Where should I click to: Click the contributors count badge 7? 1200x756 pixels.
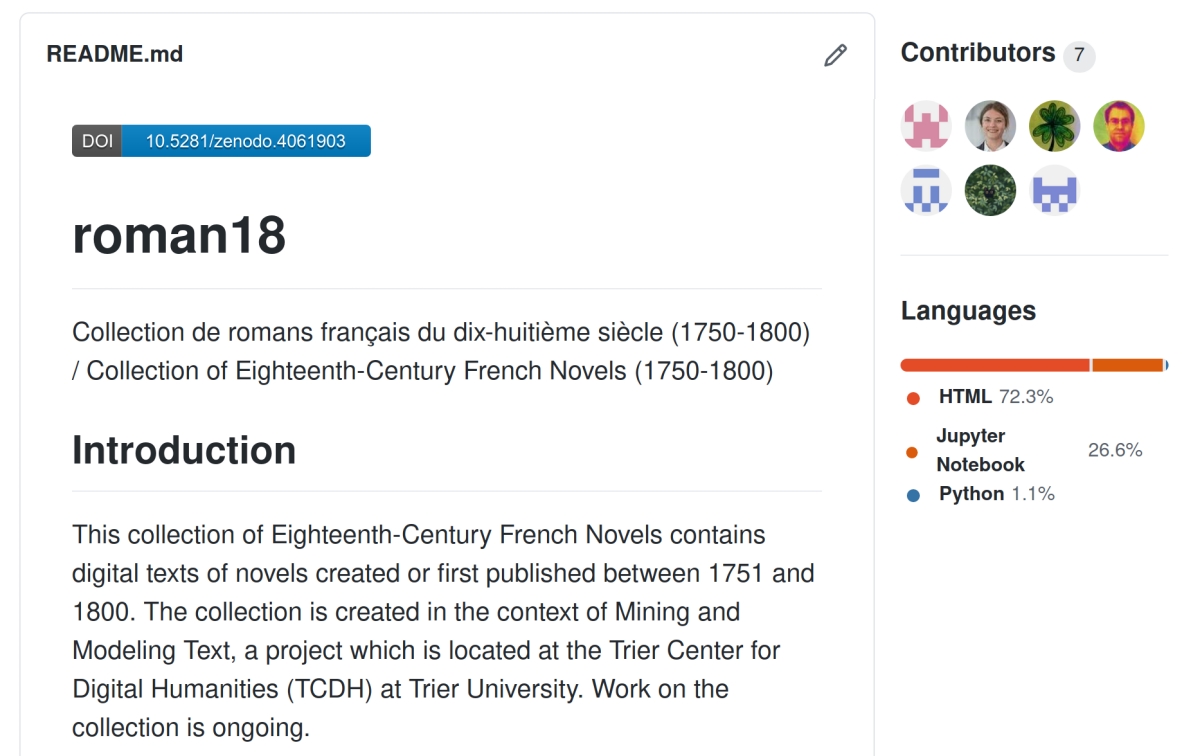(x=1079, y=56)
